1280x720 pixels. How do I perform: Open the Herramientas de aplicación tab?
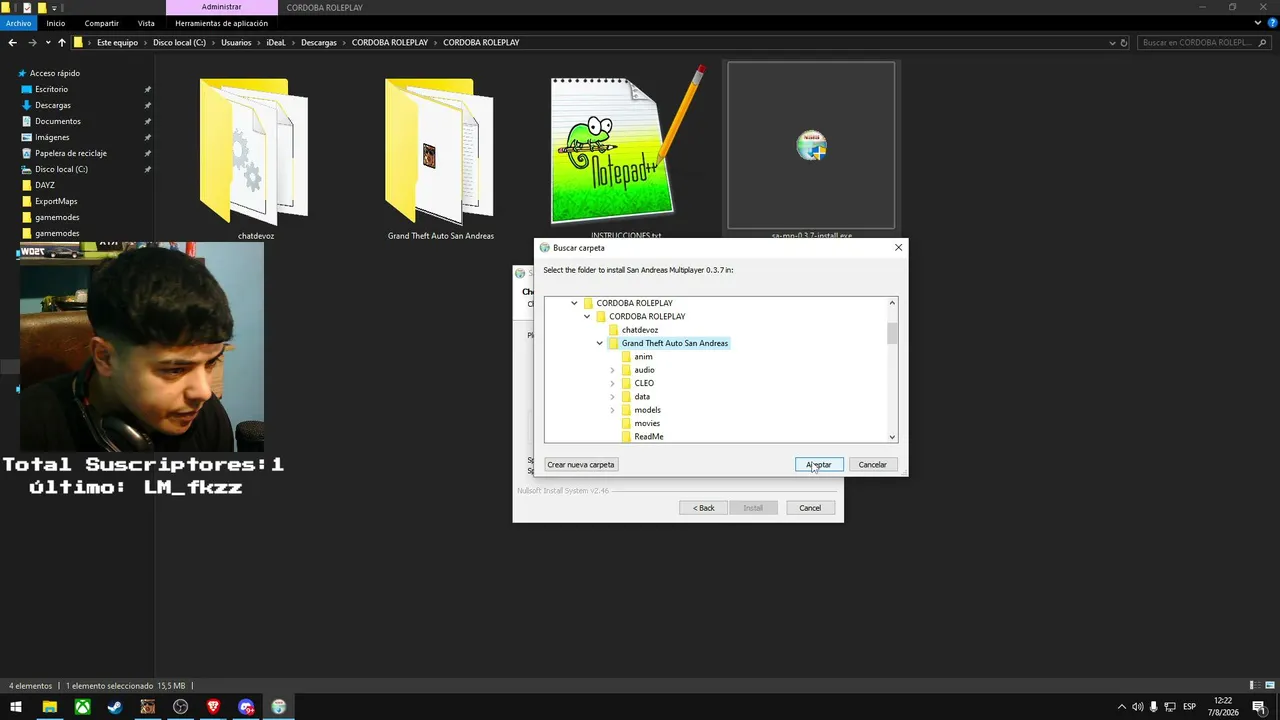[x=221, y=23]
